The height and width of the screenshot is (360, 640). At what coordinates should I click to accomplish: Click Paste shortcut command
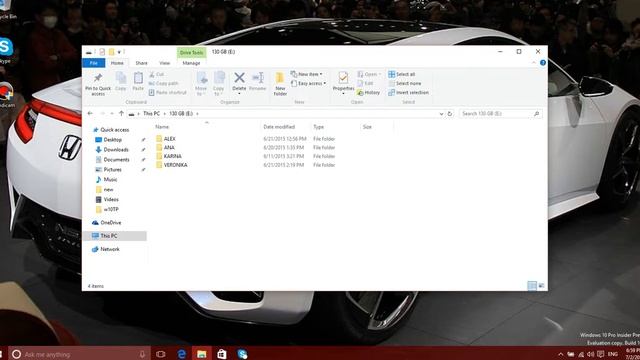tap(167, 93)
